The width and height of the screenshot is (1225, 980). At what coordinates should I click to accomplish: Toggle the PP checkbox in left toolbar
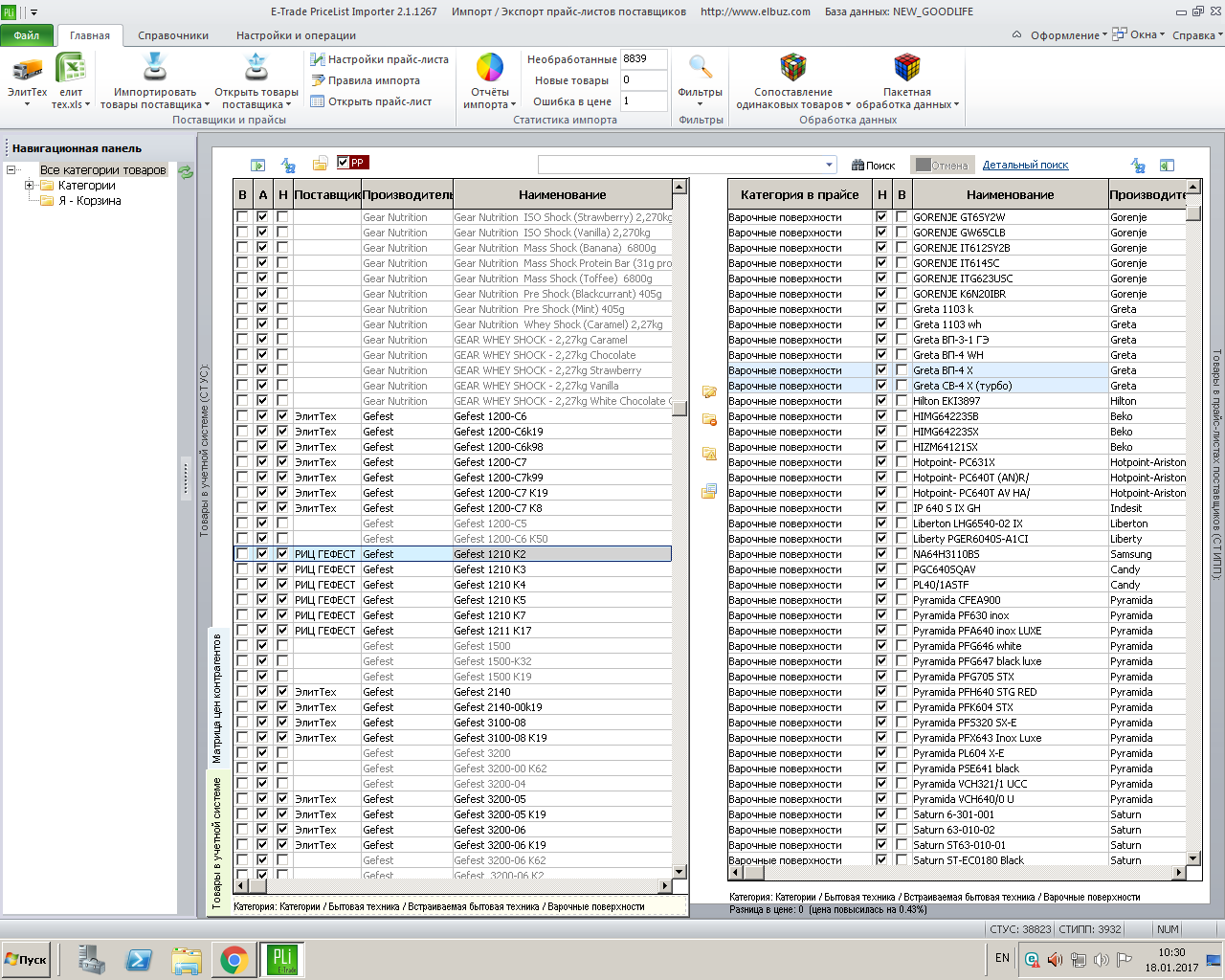click(344, 163)
